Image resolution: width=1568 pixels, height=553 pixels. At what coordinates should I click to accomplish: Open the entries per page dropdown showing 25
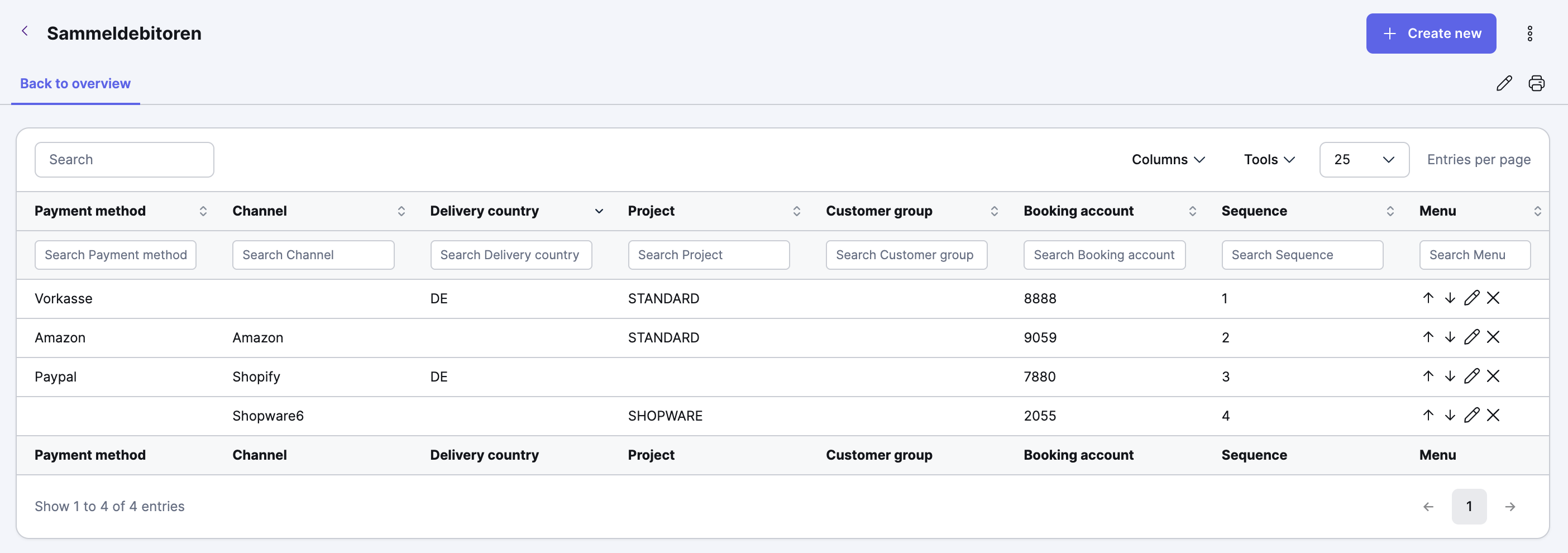tap(1364, 160)
